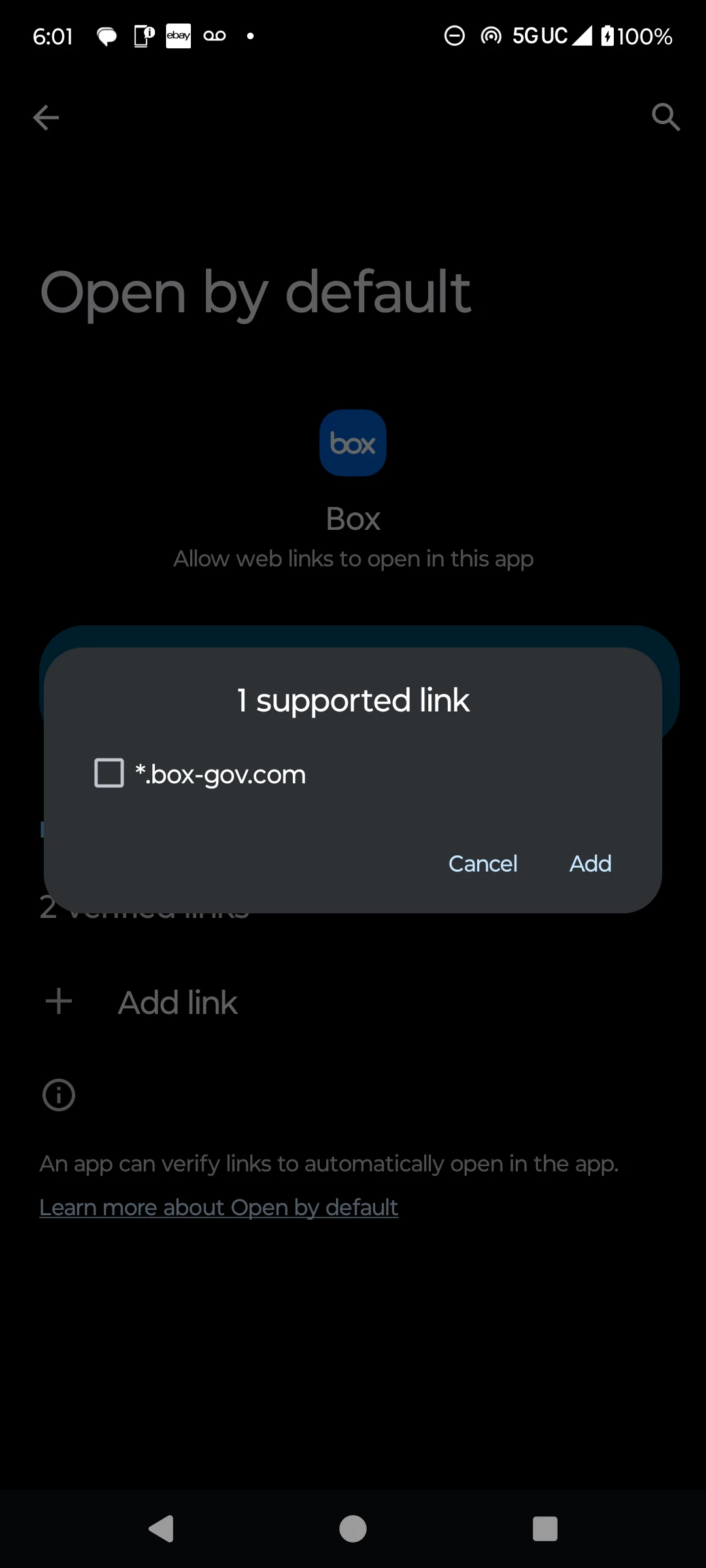Screen dimensions: 706x1568
Task: Tap the info circle icon
Action: pos(59,1095)
